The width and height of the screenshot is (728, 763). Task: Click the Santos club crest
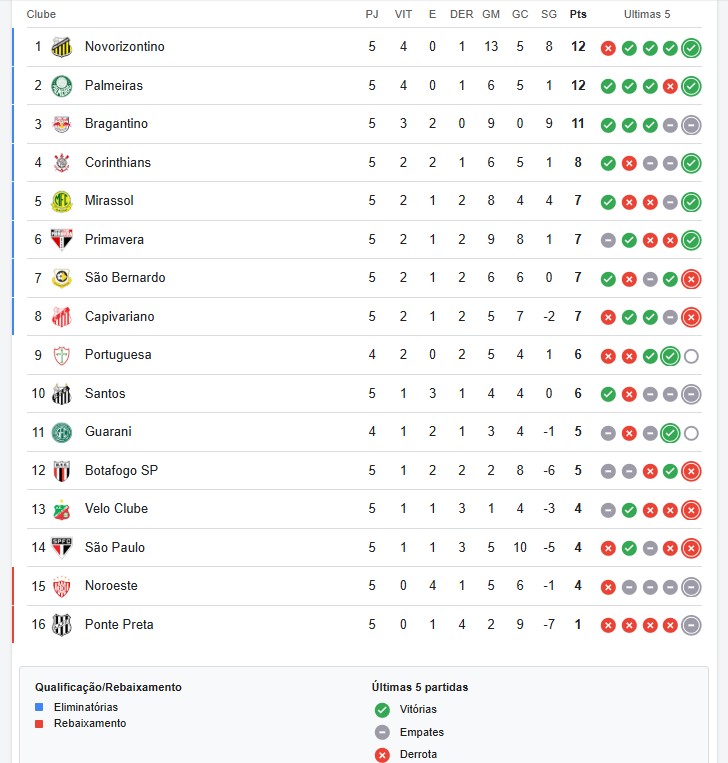click(x=62, y=393)
